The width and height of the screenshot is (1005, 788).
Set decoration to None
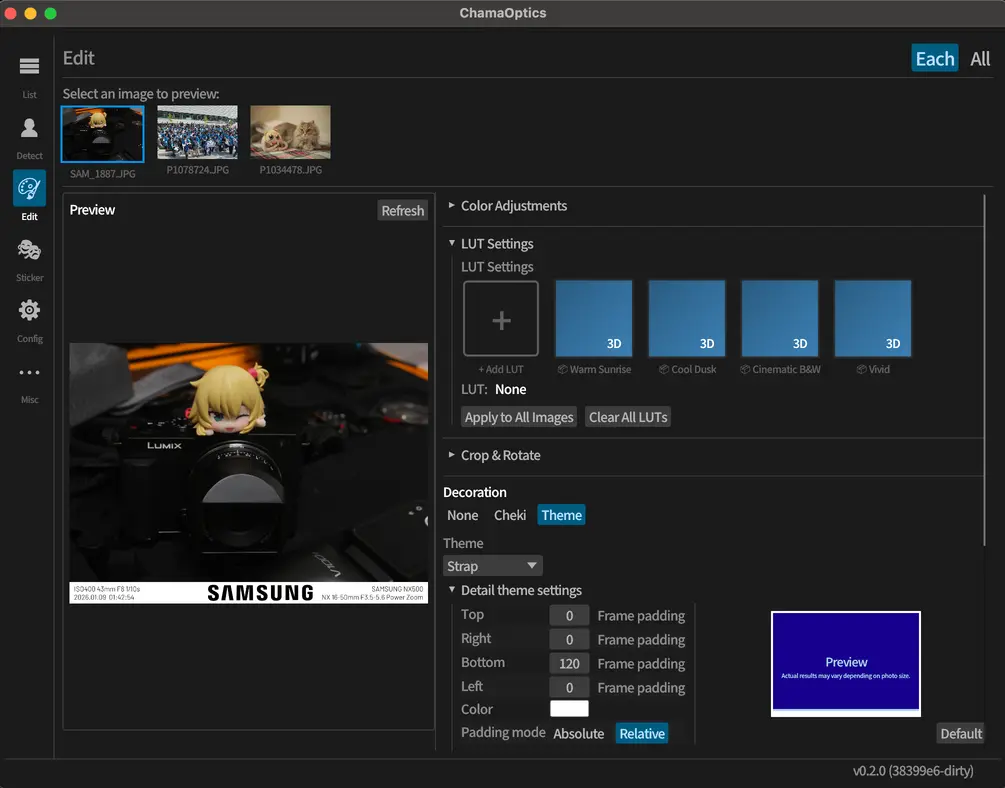click(x=462, y=515)
